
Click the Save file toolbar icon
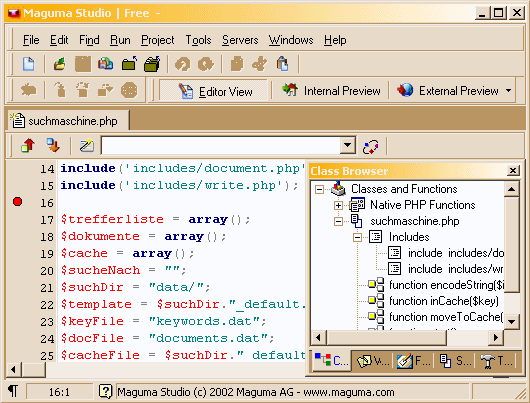(x=83, y=64)
